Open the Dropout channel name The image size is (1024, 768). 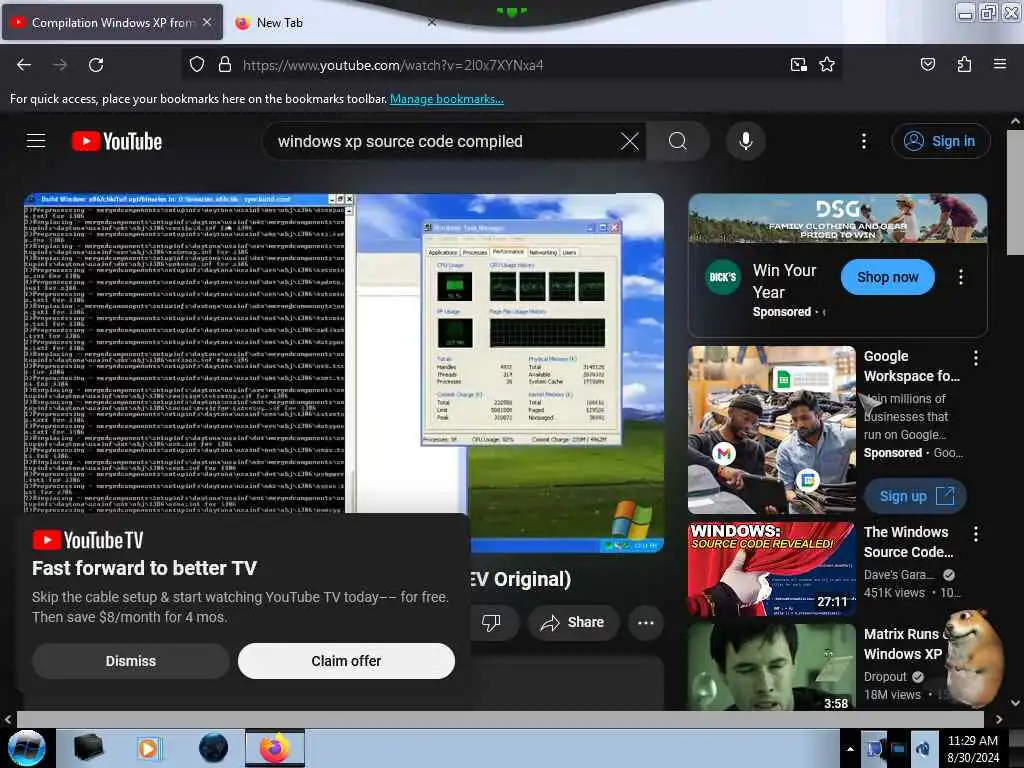885,677
